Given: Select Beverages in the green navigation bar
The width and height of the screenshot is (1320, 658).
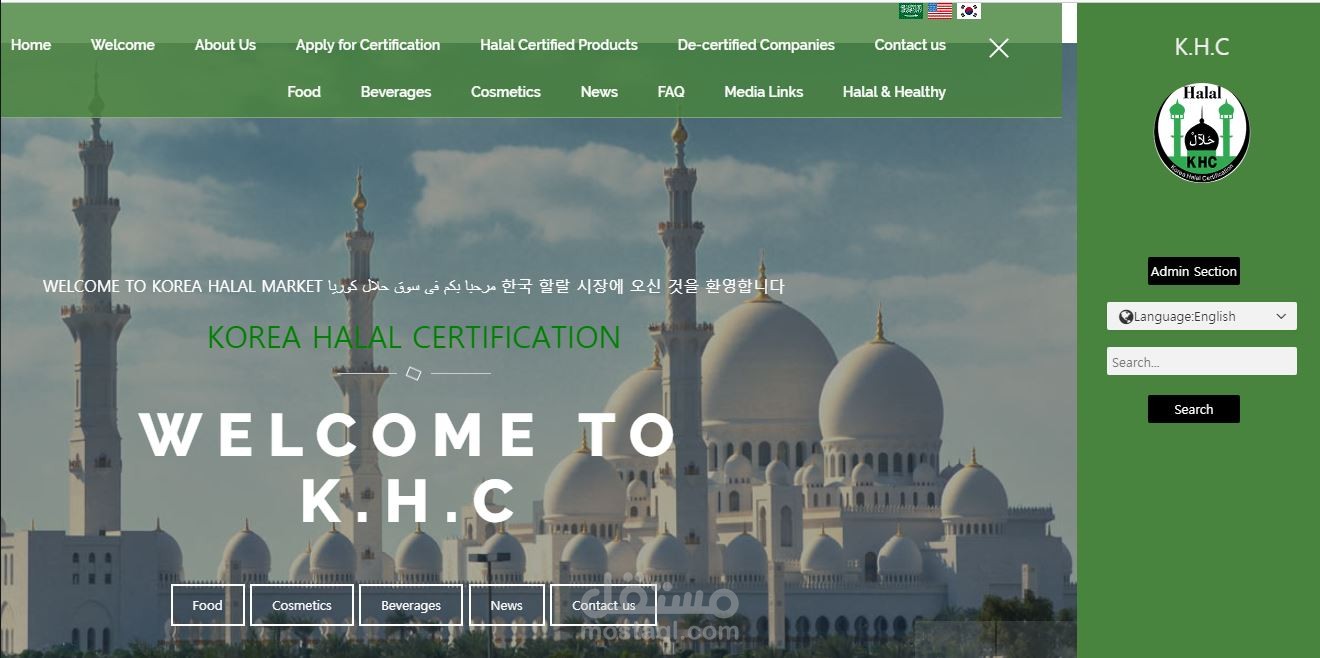Looking at the screenshot, I should click(x=396, y=92).
